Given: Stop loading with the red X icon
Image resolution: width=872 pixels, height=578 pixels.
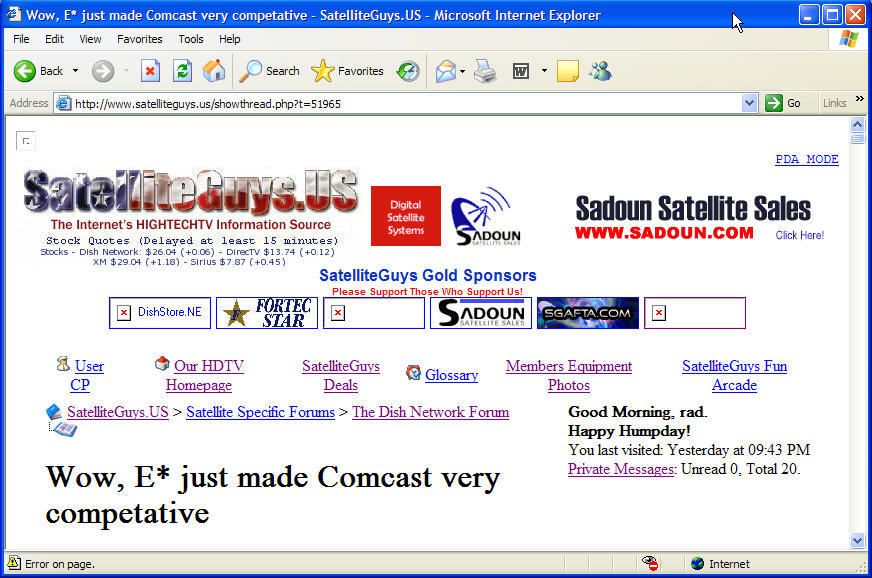Looking at the screenshot, I should click(150, 71).
